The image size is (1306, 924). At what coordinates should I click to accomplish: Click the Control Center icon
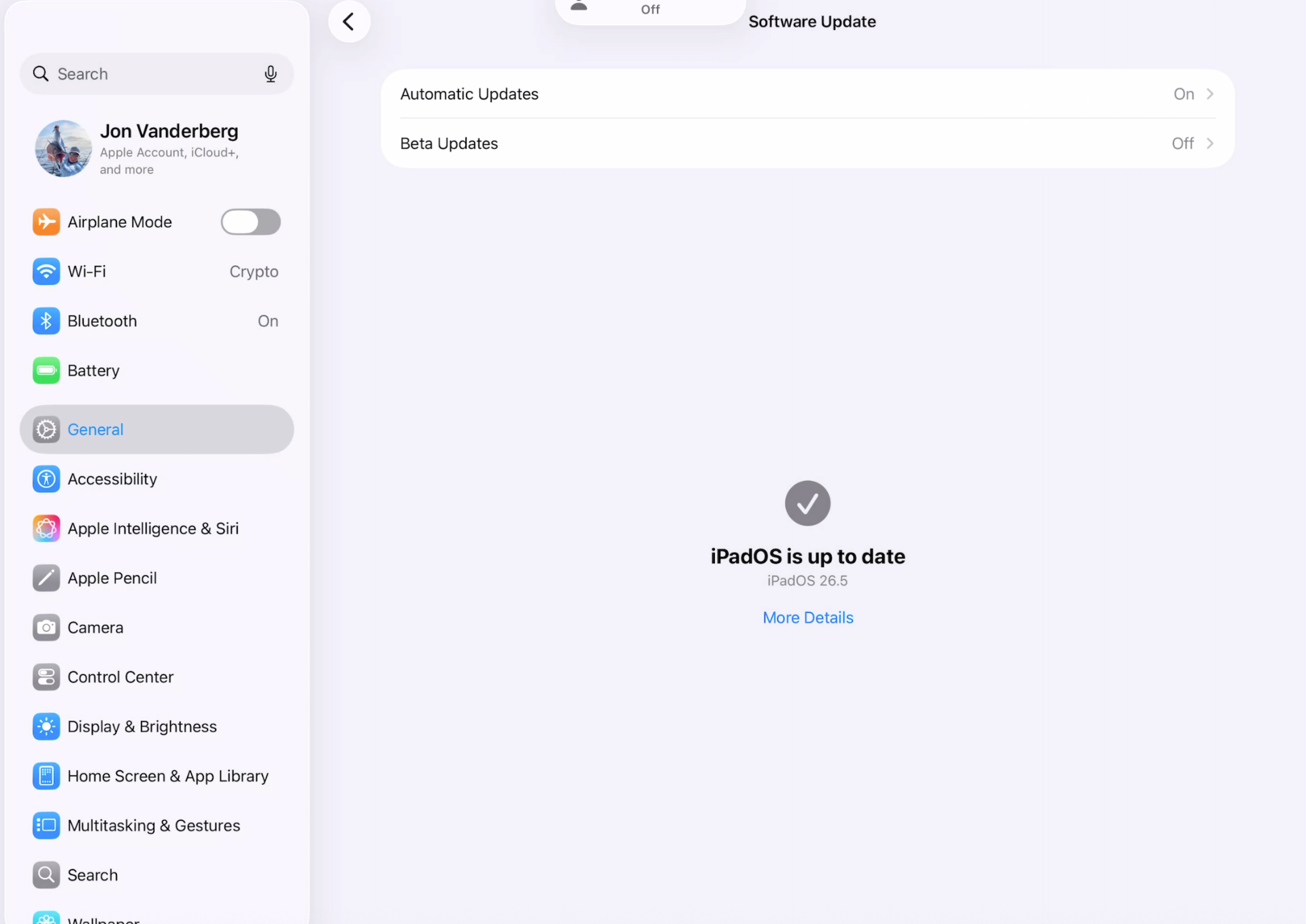(46, 677)
